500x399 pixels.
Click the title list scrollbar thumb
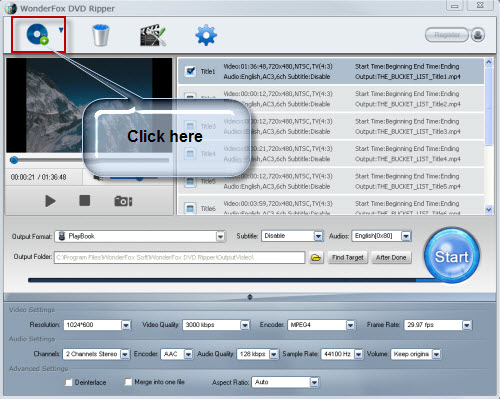point(489,107)
